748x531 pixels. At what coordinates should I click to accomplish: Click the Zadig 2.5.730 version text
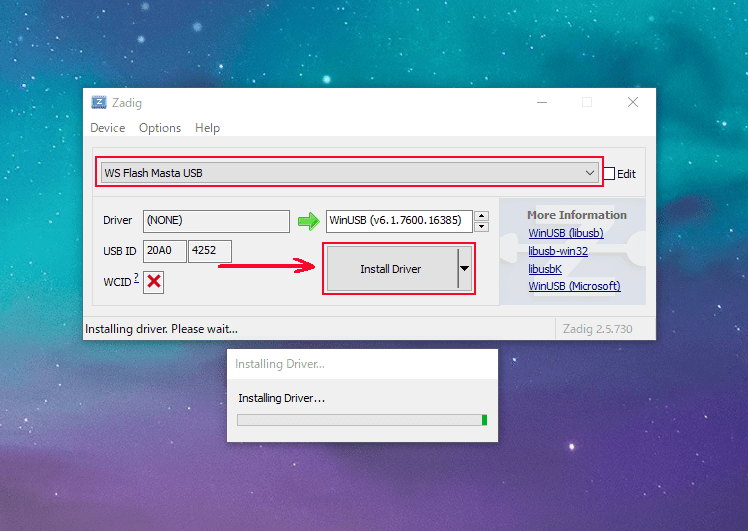597,329
